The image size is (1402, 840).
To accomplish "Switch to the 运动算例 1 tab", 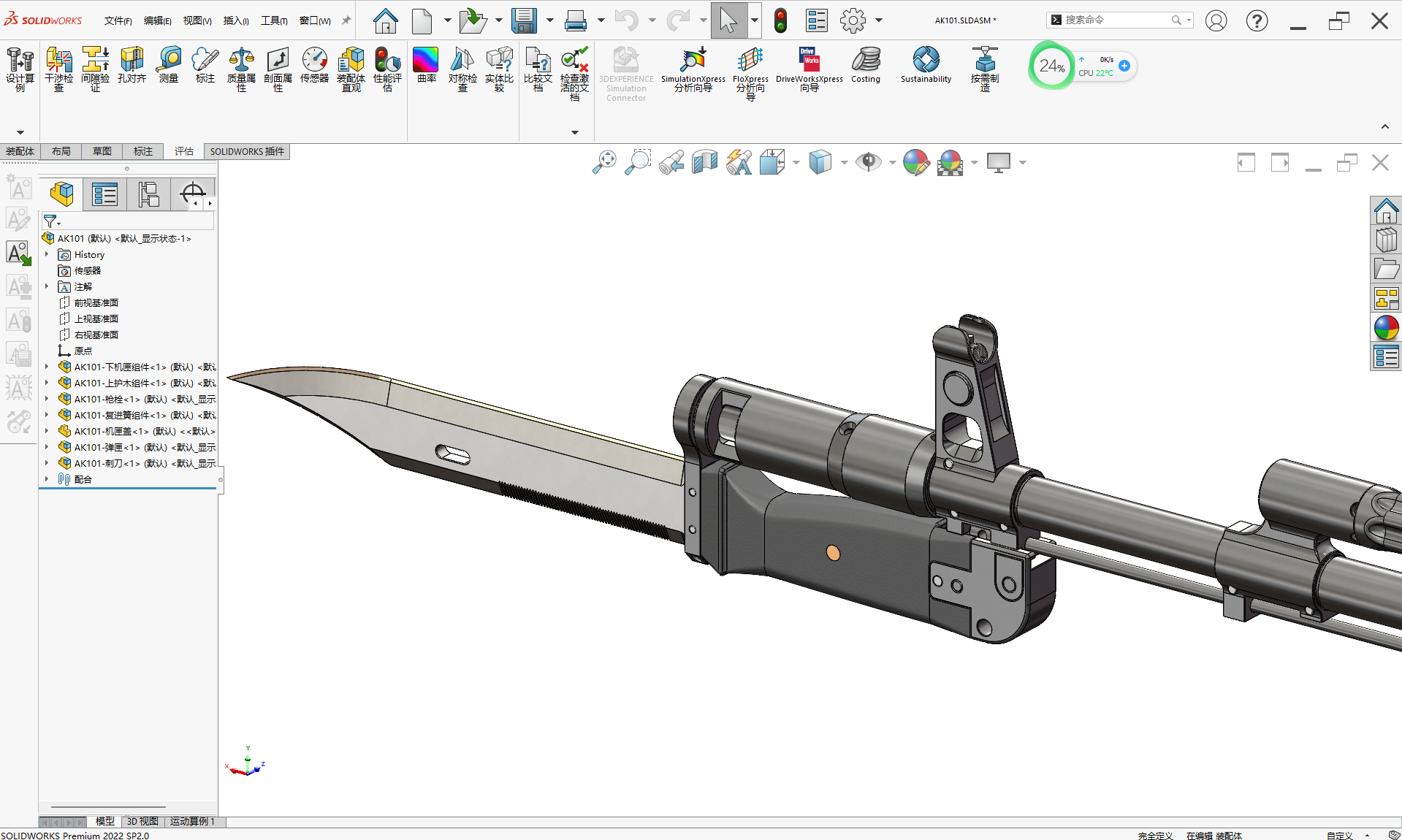I will coord(192,821).
